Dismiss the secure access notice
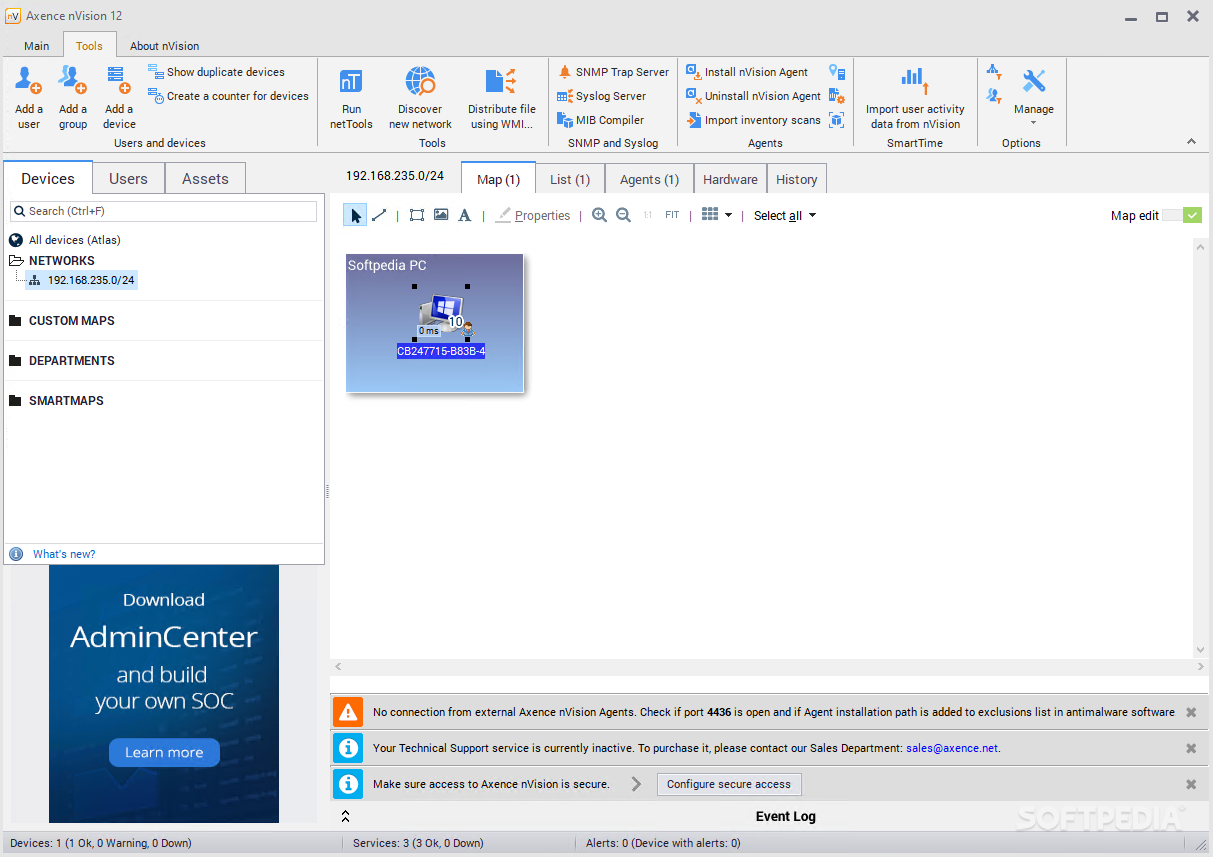Screen dimensions: 1213x857 (1191, 784)
